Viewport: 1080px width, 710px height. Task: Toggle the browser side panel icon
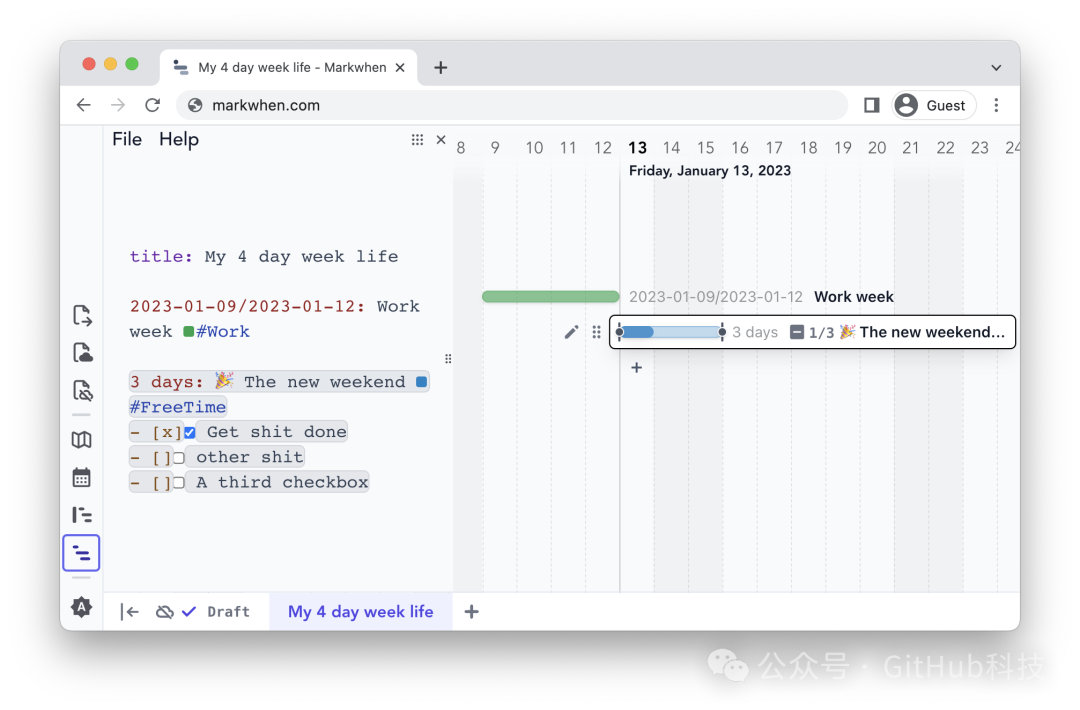pyautogui.click(x=871, y=105)
